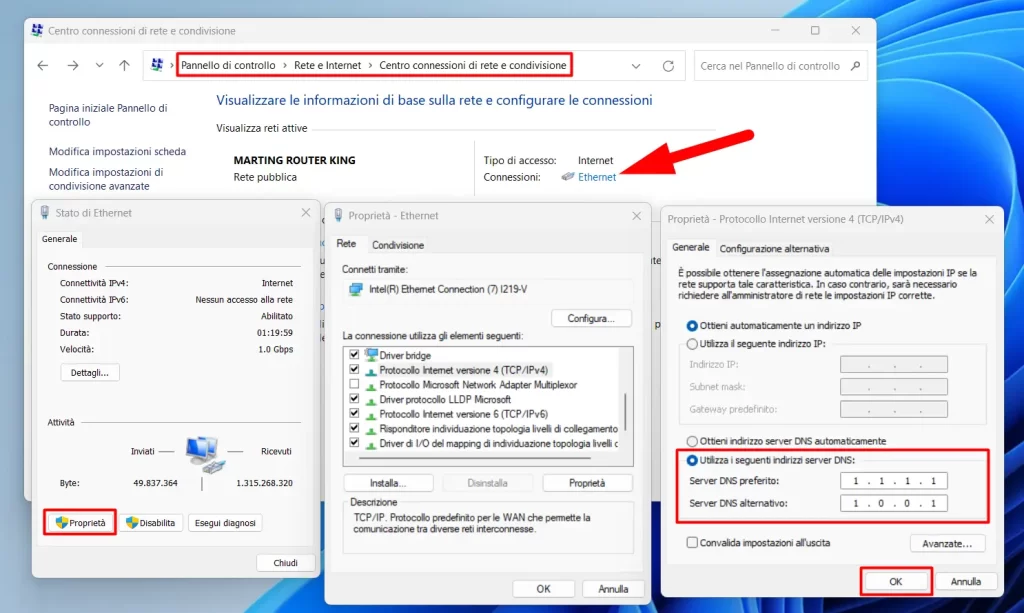Click Proprietà button in Stato di Ethernet
Image resolution: width=1024 pixels, height=613 pixels.
pyautogui.click(x=80, y=523)
